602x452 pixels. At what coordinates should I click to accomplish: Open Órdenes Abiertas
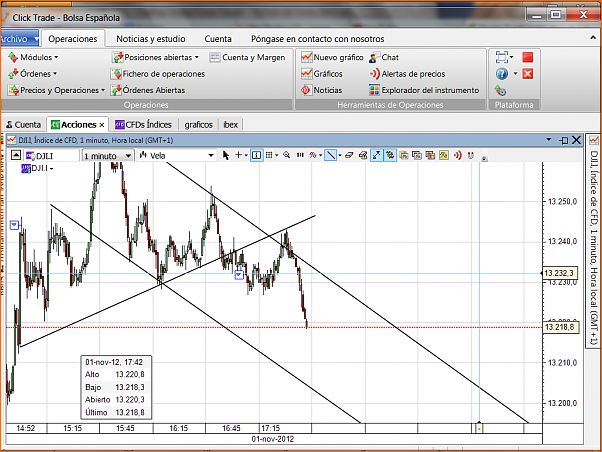click(x=148, y=90)
